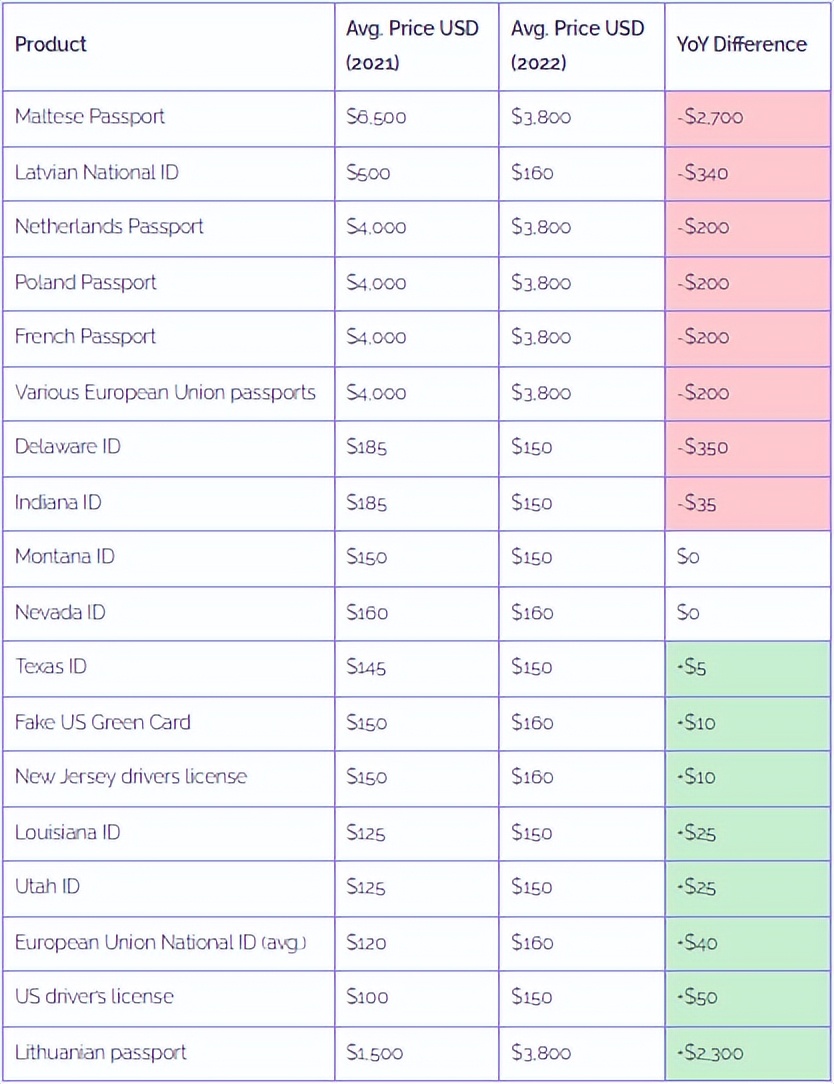The image size is (834, 1084).
Task: Click the red -$2,700 difference cell
Action: [710, 117]
